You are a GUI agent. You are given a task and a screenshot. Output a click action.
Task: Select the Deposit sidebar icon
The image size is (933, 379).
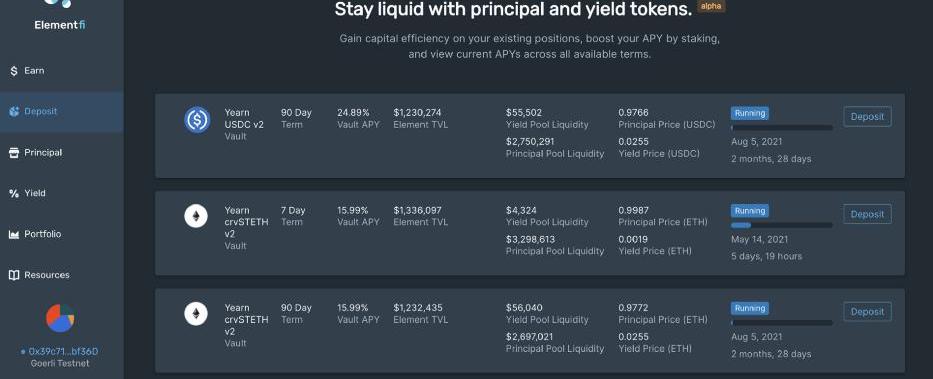pos(14,111)
